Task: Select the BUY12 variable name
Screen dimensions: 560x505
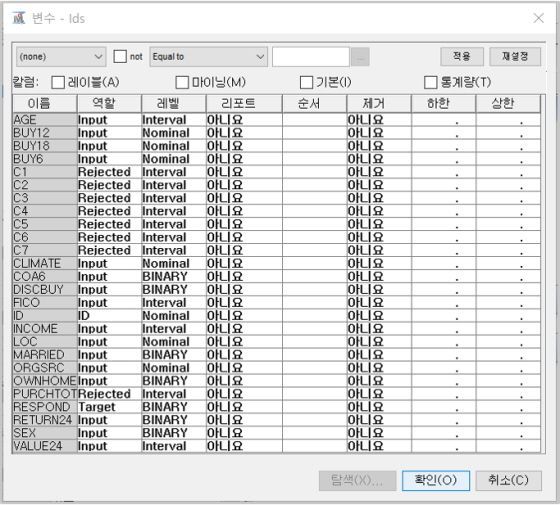Action: coord(45,133)
